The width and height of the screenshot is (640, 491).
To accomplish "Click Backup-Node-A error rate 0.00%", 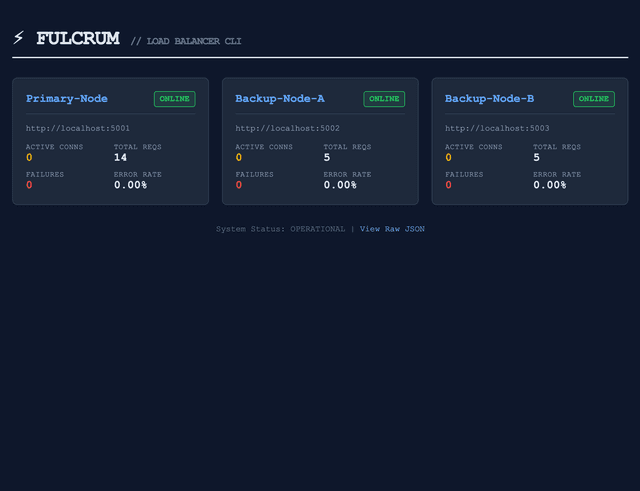I will point(340,185).
